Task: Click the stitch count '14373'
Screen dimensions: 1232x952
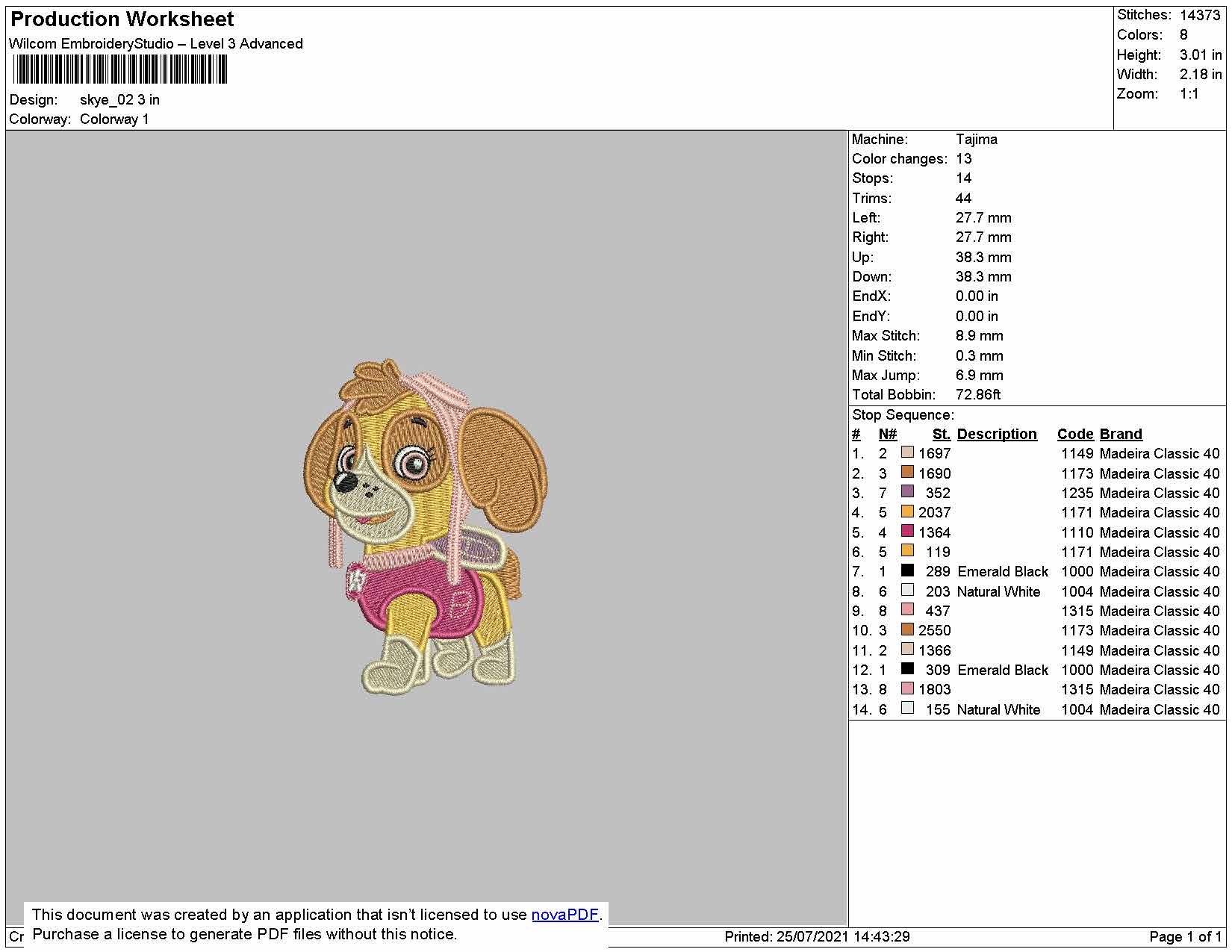Action: 1200,15
